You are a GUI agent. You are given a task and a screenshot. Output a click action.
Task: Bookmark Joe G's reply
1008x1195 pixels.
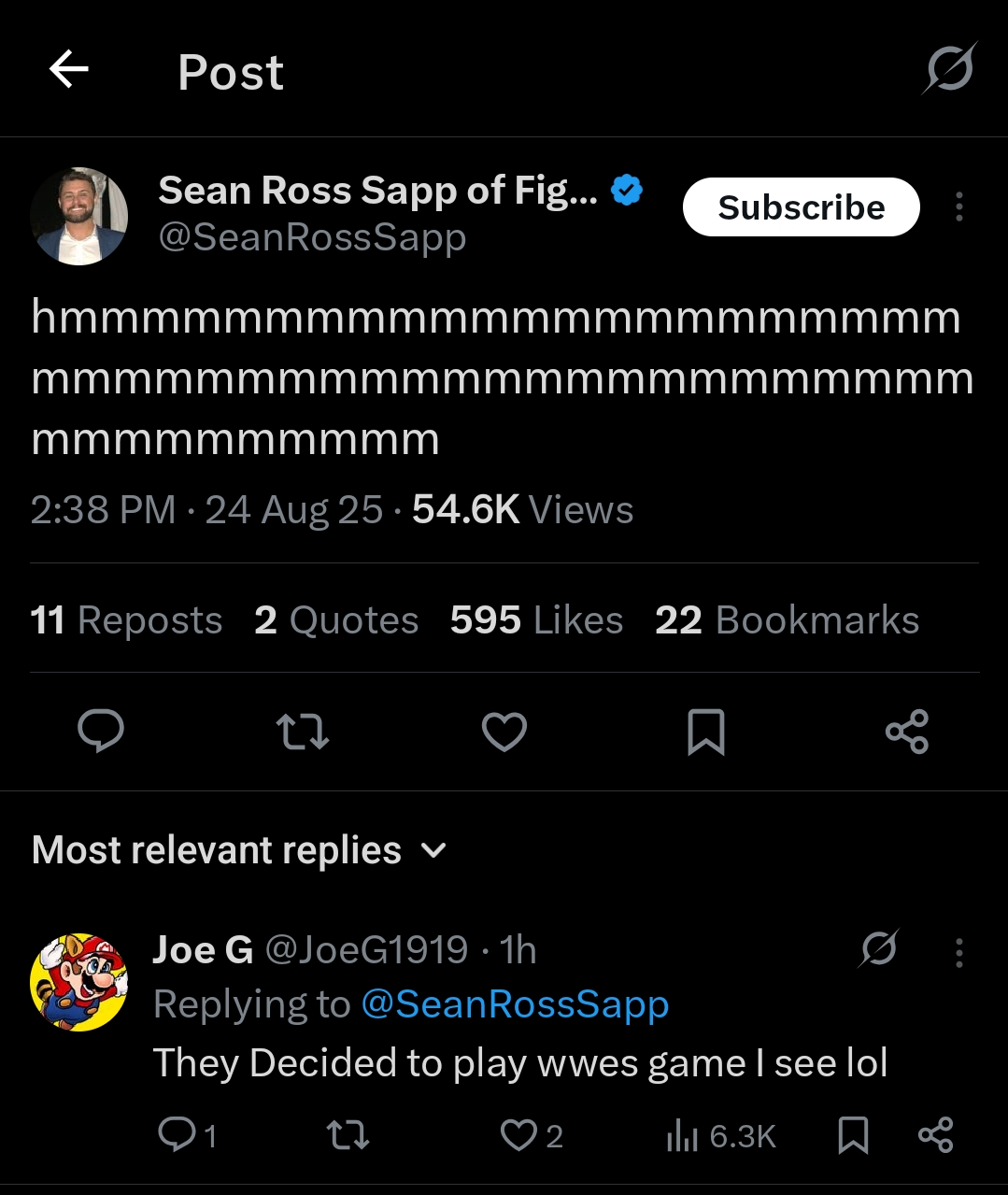(853, 1135)
